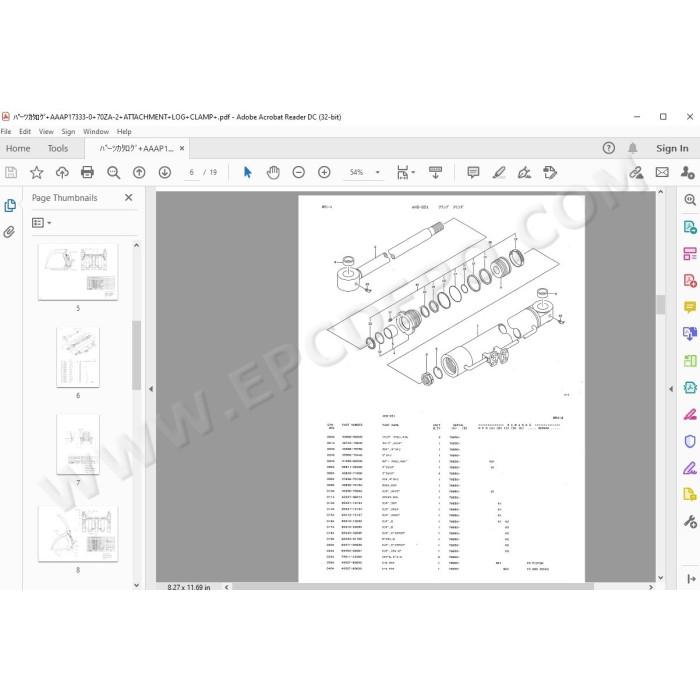Click the scrolling mode toolbar icon
700x700 pixels.
435,172
